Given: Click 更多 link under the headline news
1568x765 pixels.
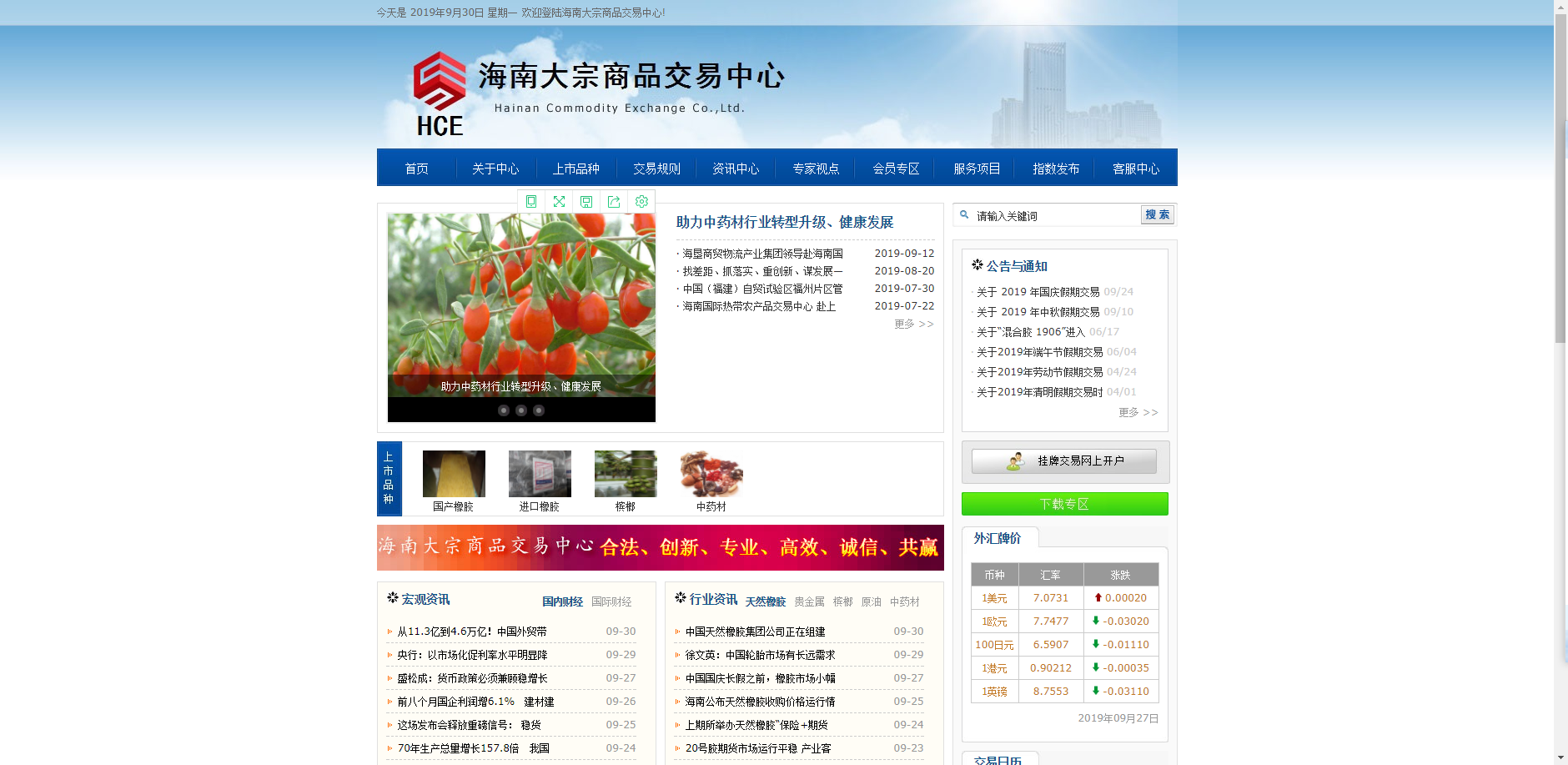Looking at the screenshot, I should click(x=914, y=324).
